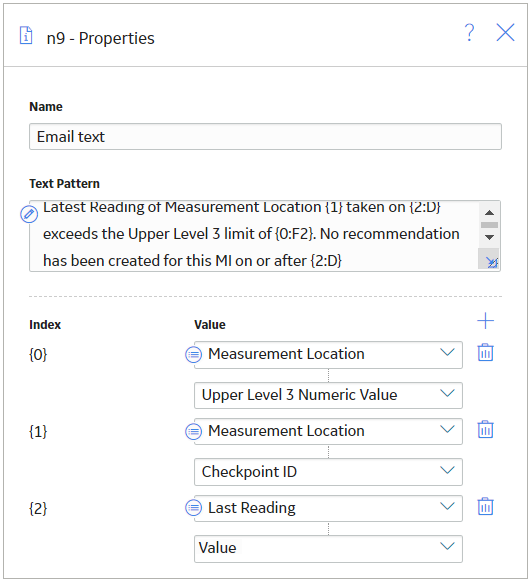Open the Last Reading dropdown

[328, 508]
